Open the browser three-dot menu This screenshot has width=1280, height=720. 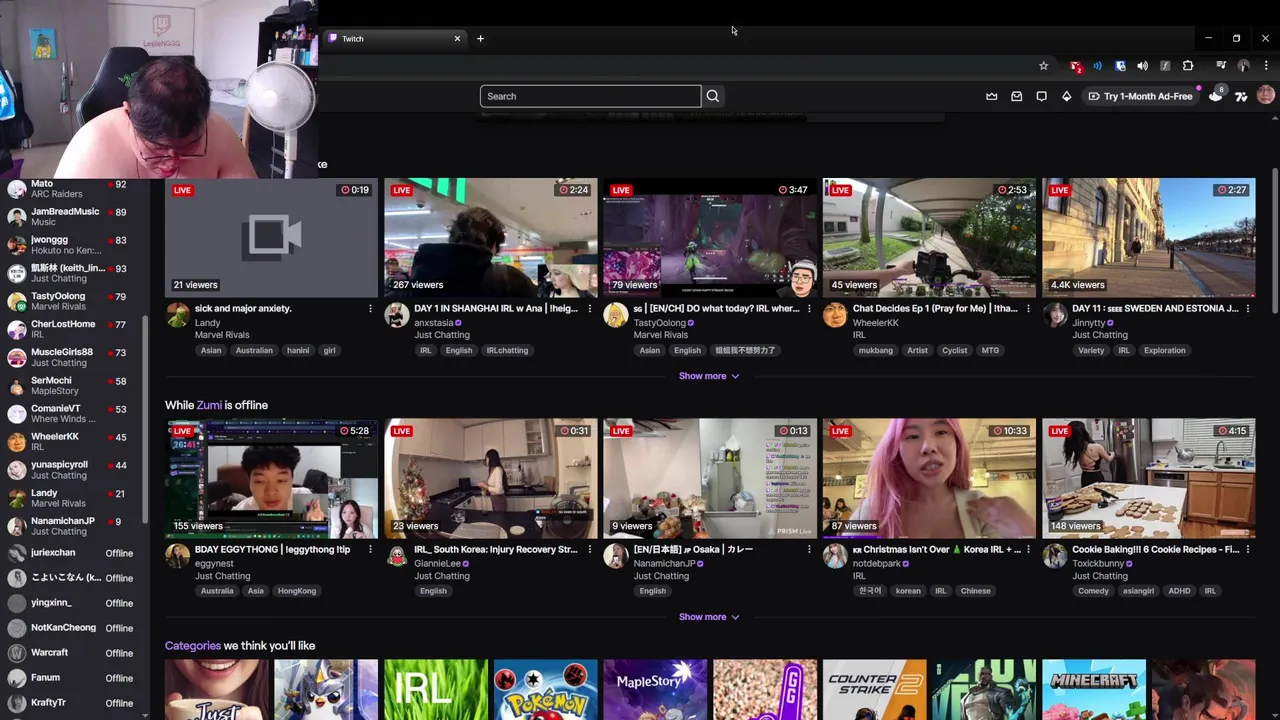coord(1266,66)
